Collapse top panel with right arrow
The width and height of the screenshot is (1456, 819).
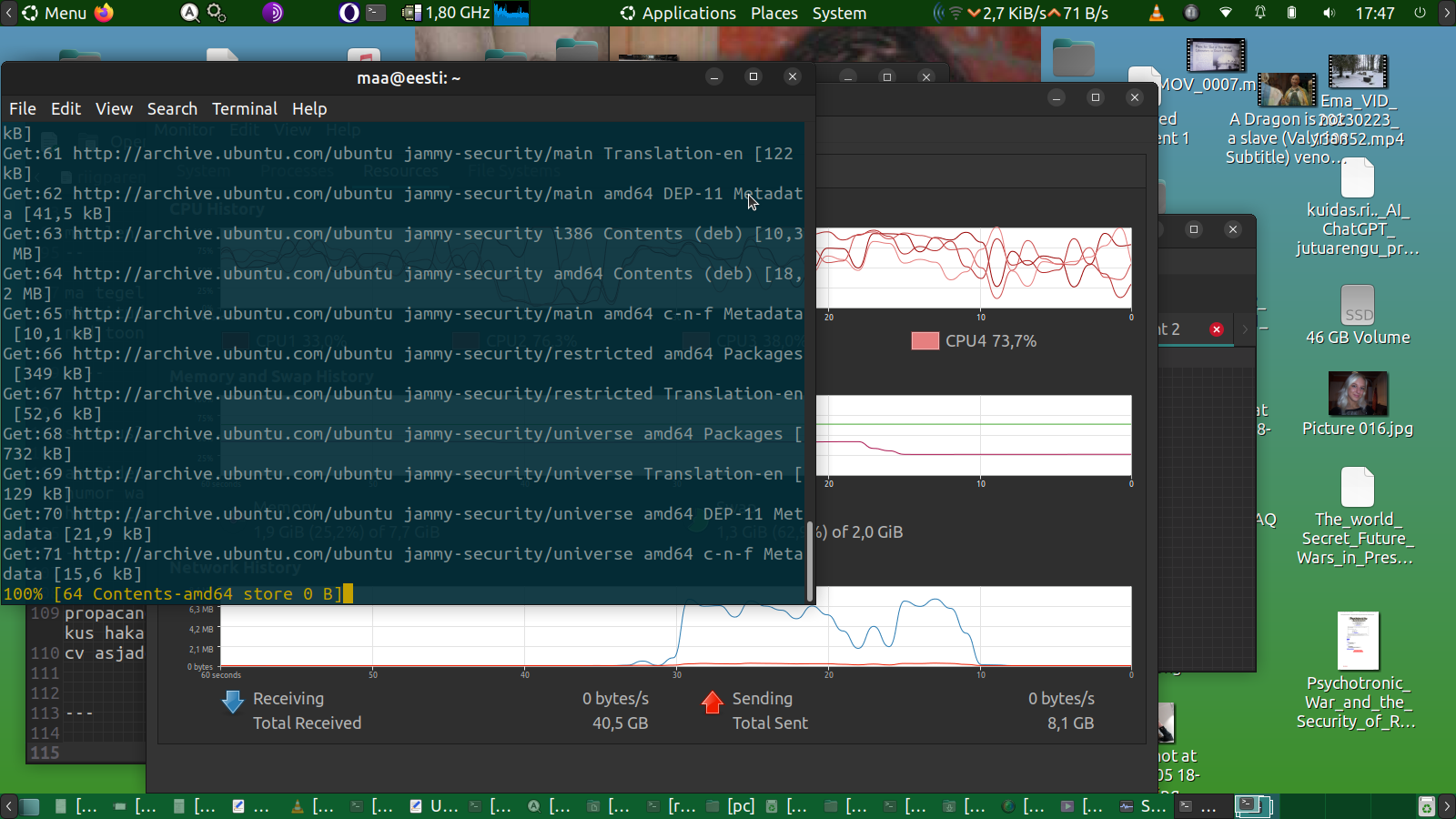[x=1447, y=13]
